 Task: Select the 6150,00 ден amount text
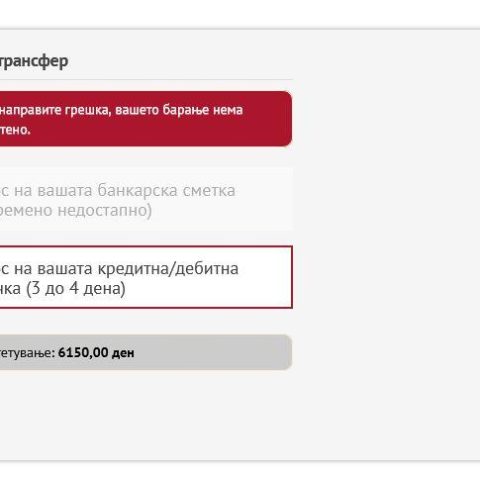[96, 353]
